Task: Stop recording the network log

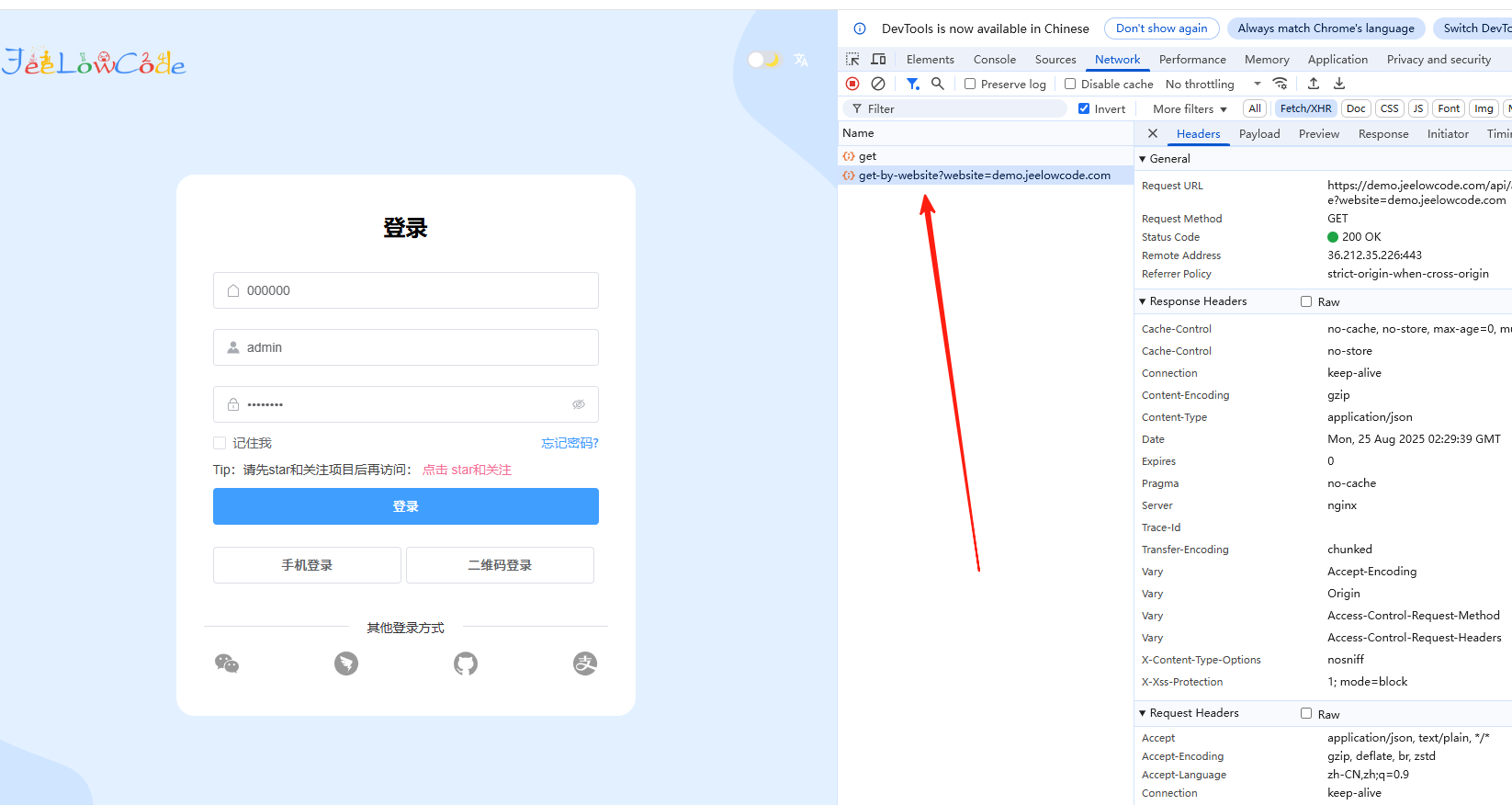Action: point(852,84)
